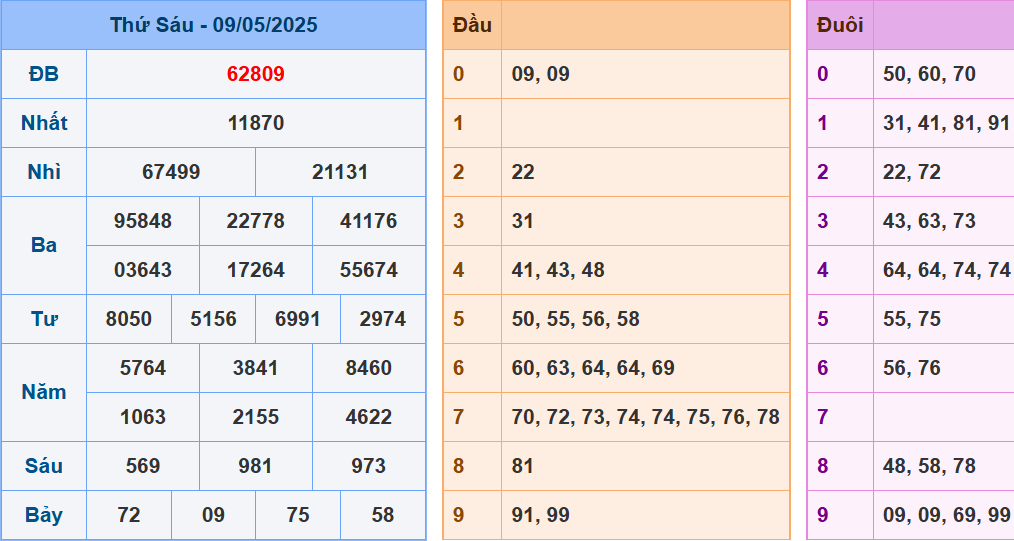Select the Đầu 8 value 81
Viewport: 1014px width, 541px height.
point(523,467)
